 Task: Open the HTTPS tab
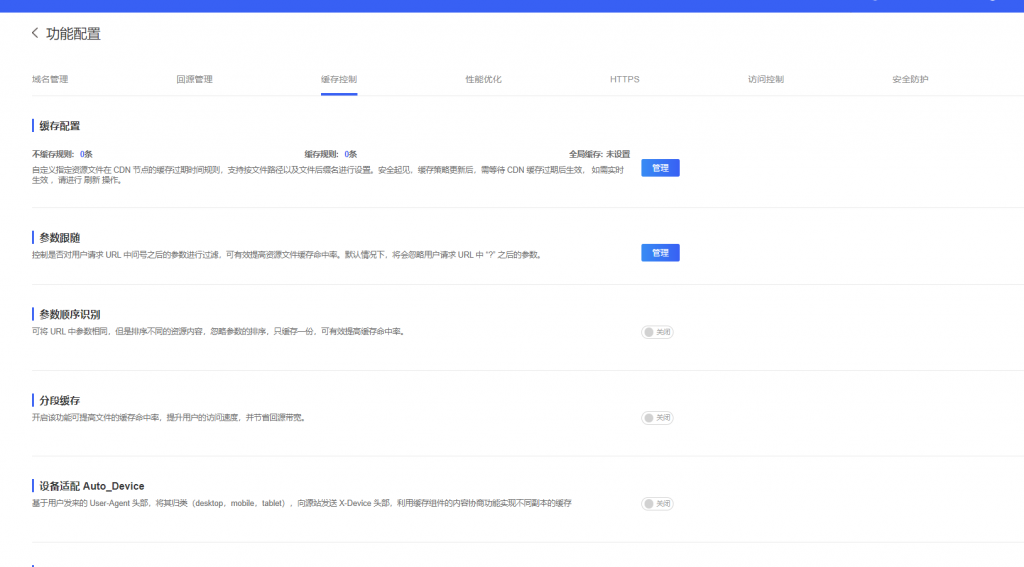(x=625, y=79)
